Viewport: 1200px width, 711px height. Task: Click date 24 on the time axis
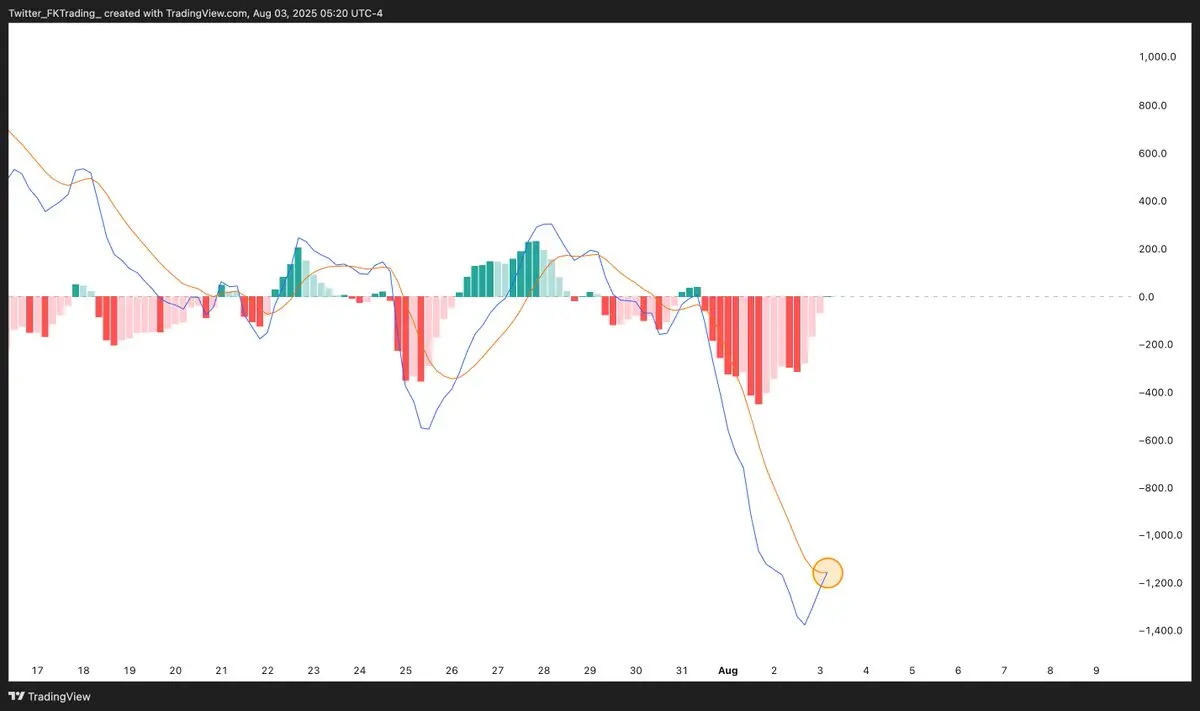coord(360,670)
